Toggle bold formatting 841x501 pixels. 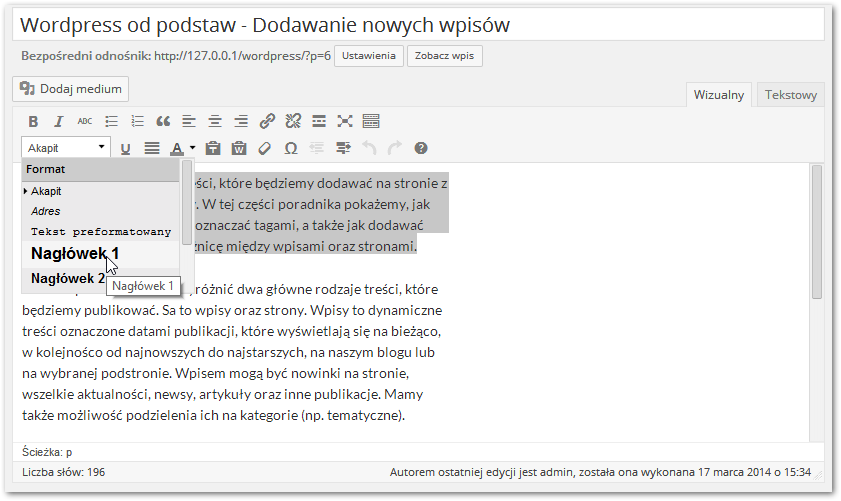[33, 122]
